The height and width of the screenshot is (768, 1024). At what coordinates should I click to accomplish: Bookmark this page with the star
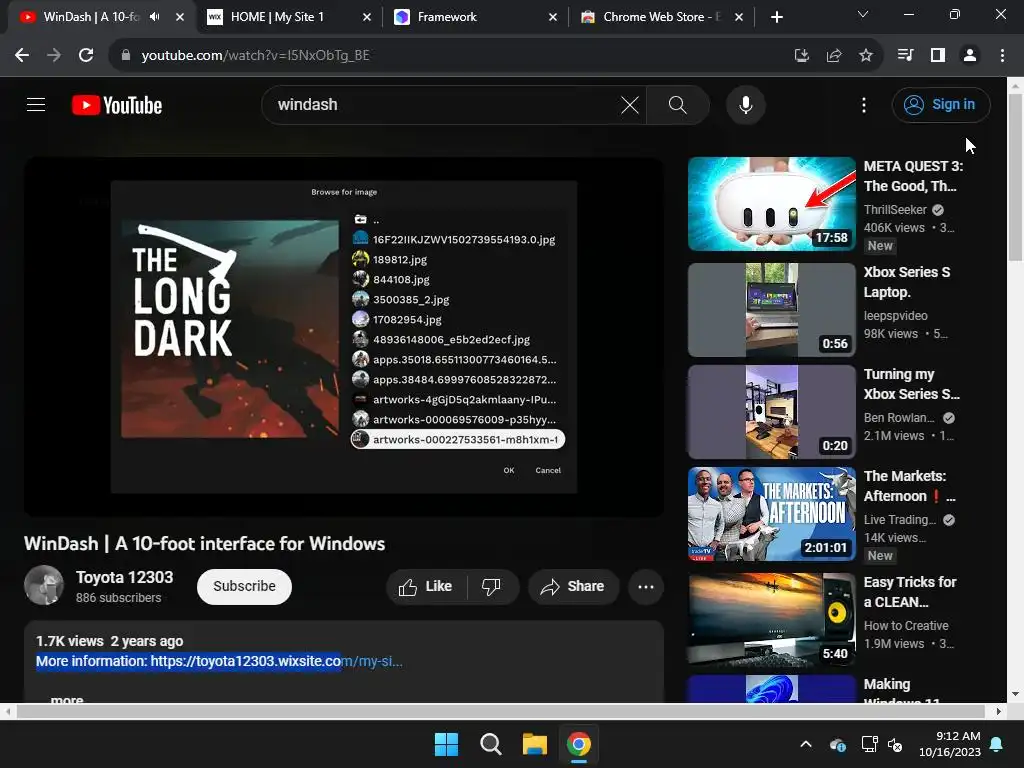point(866,56)
